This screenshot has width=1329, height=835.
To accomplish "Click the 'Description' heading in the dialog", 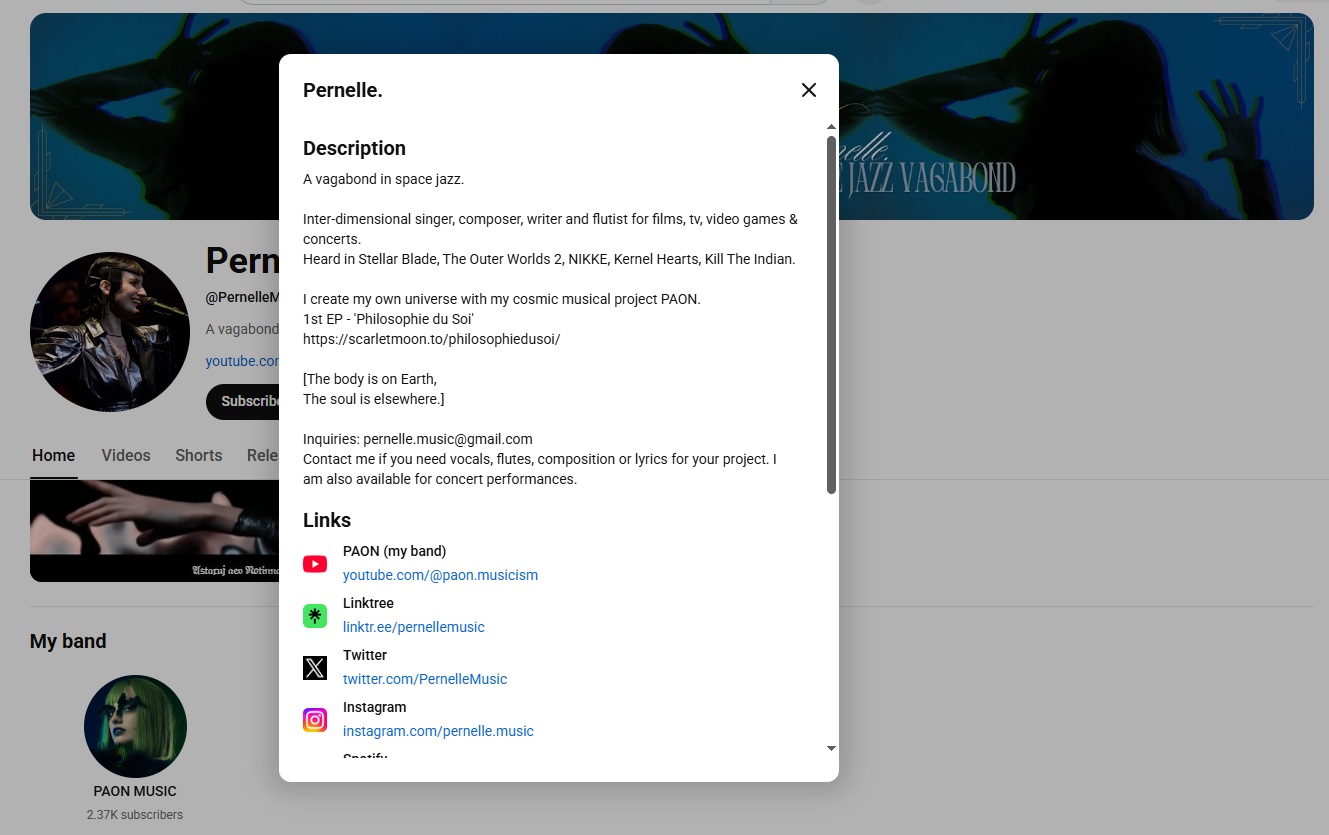I will point(354,148).
